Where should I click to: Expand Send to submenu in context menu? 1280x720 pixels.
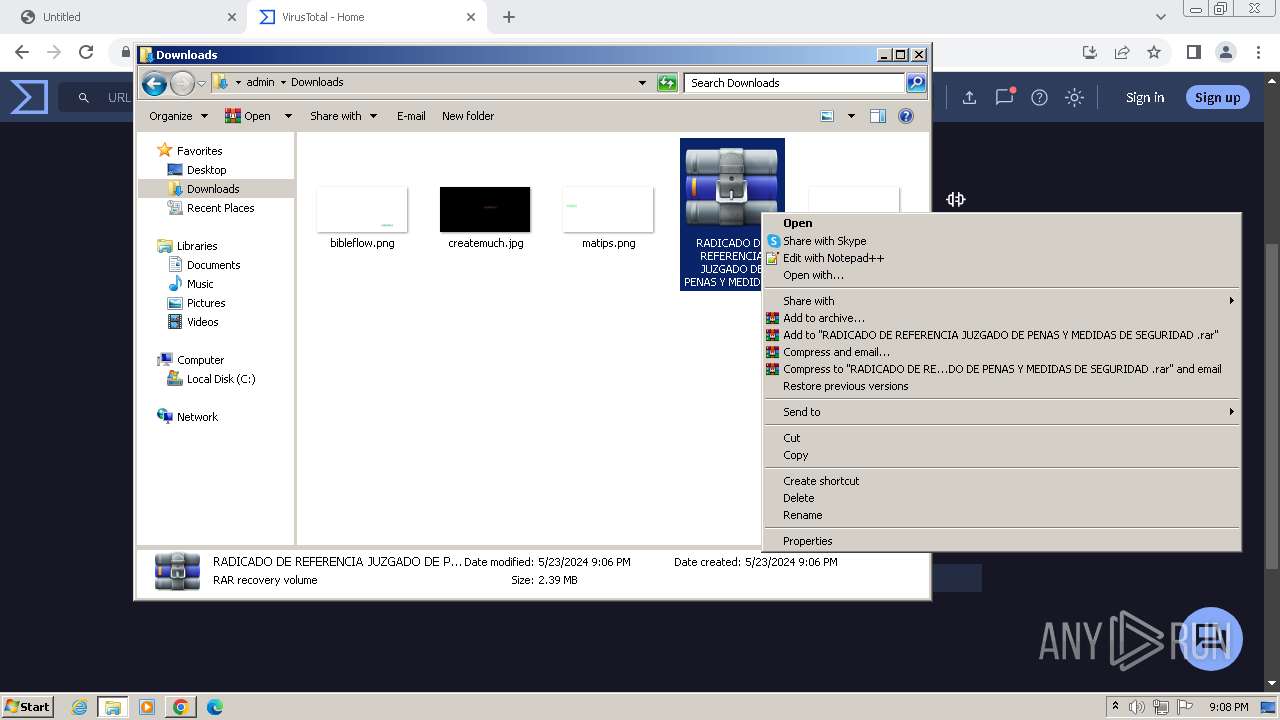[1002, 412]
